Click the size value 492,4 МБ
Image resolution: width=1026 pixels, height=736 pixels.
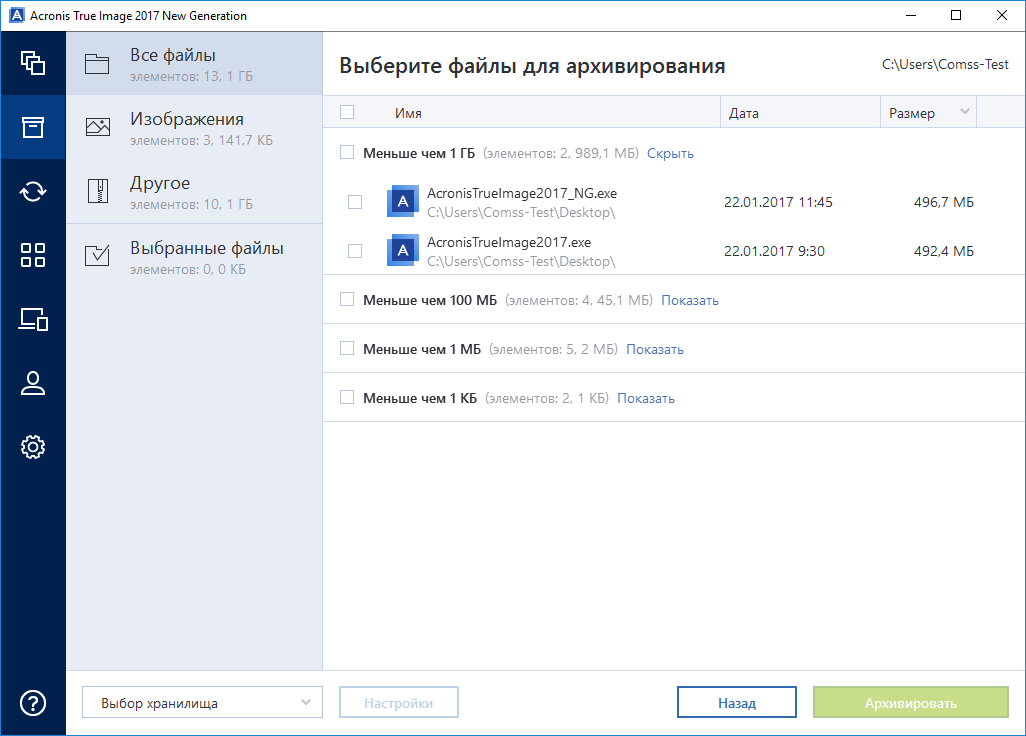(x=944, y=251)
